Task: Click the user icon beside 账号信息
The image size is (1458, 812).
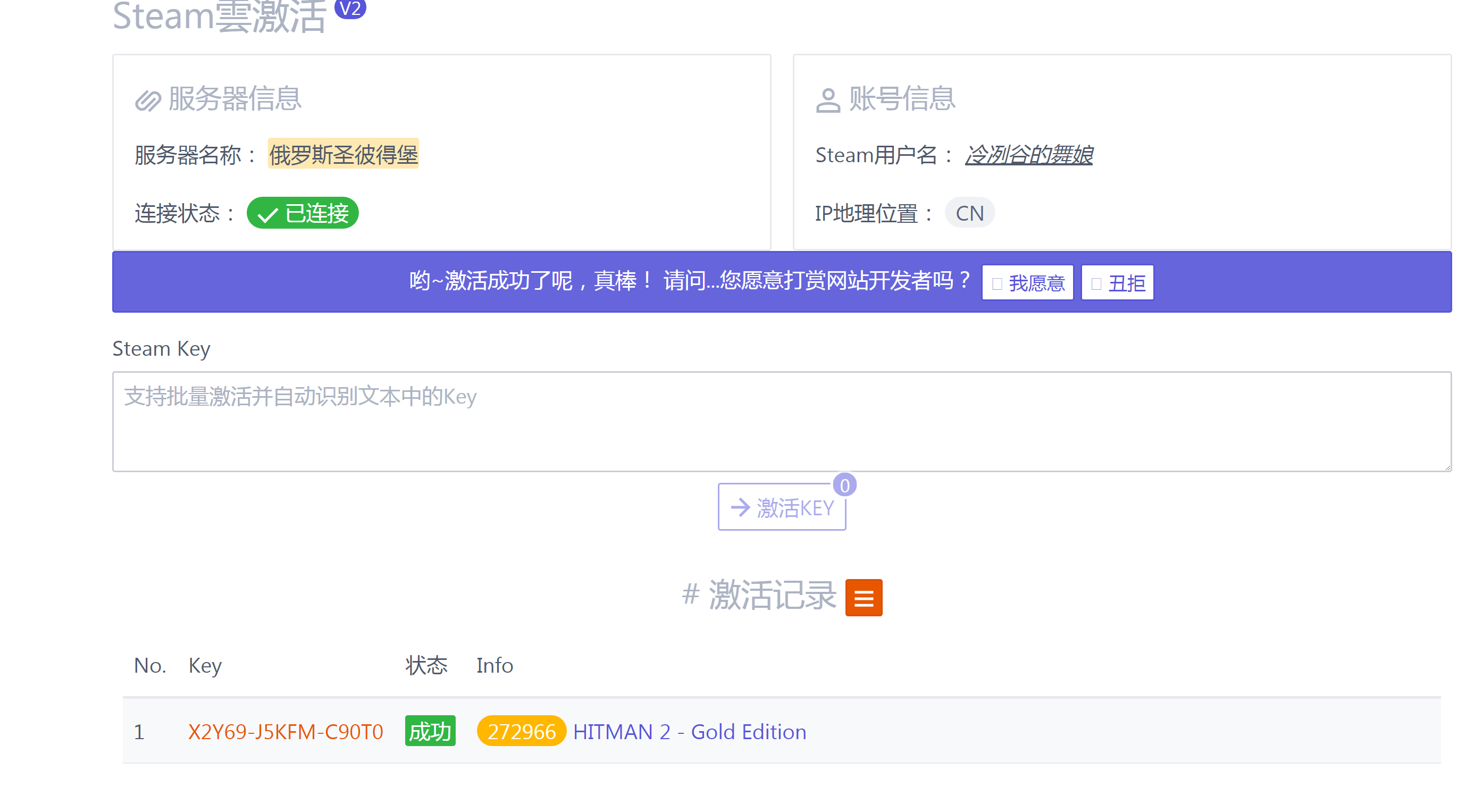Action: pyautogui.click(x=828, y=101)
